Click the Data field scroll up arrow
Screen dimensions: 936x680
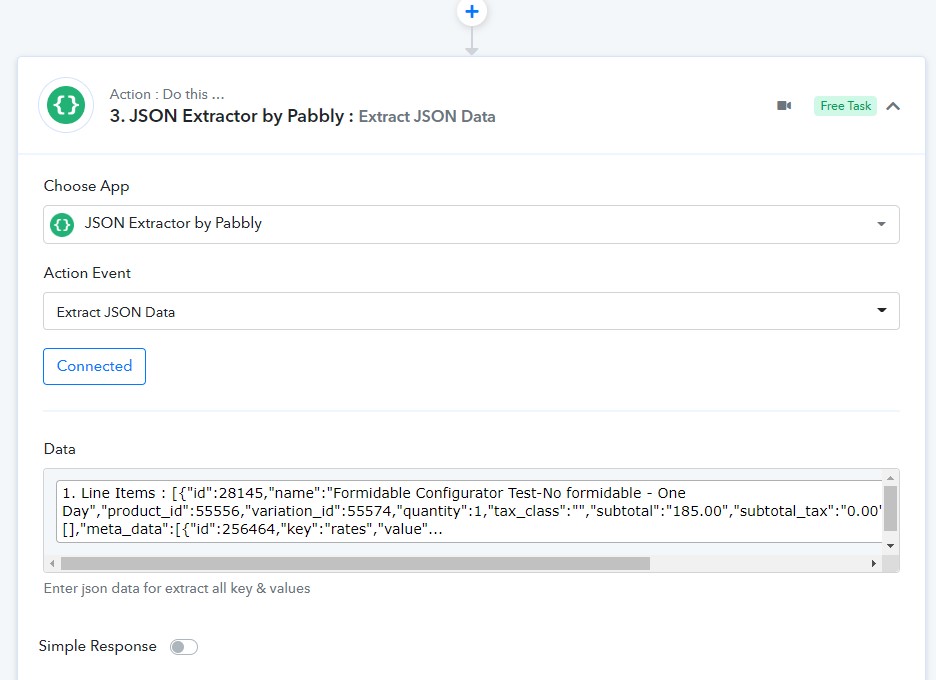(890, 478)
